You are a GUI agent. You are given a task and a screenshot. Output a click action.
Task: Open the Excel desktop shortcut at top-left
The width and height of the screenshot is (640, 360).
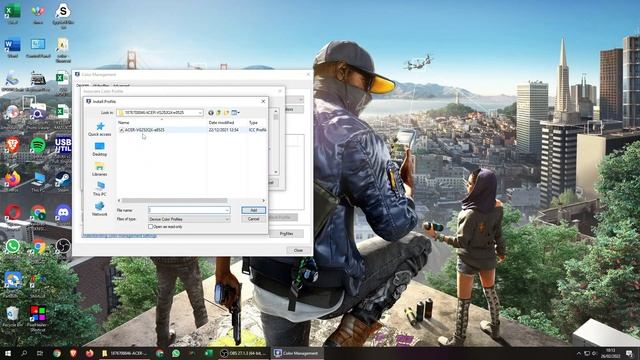tap(12, 13)
